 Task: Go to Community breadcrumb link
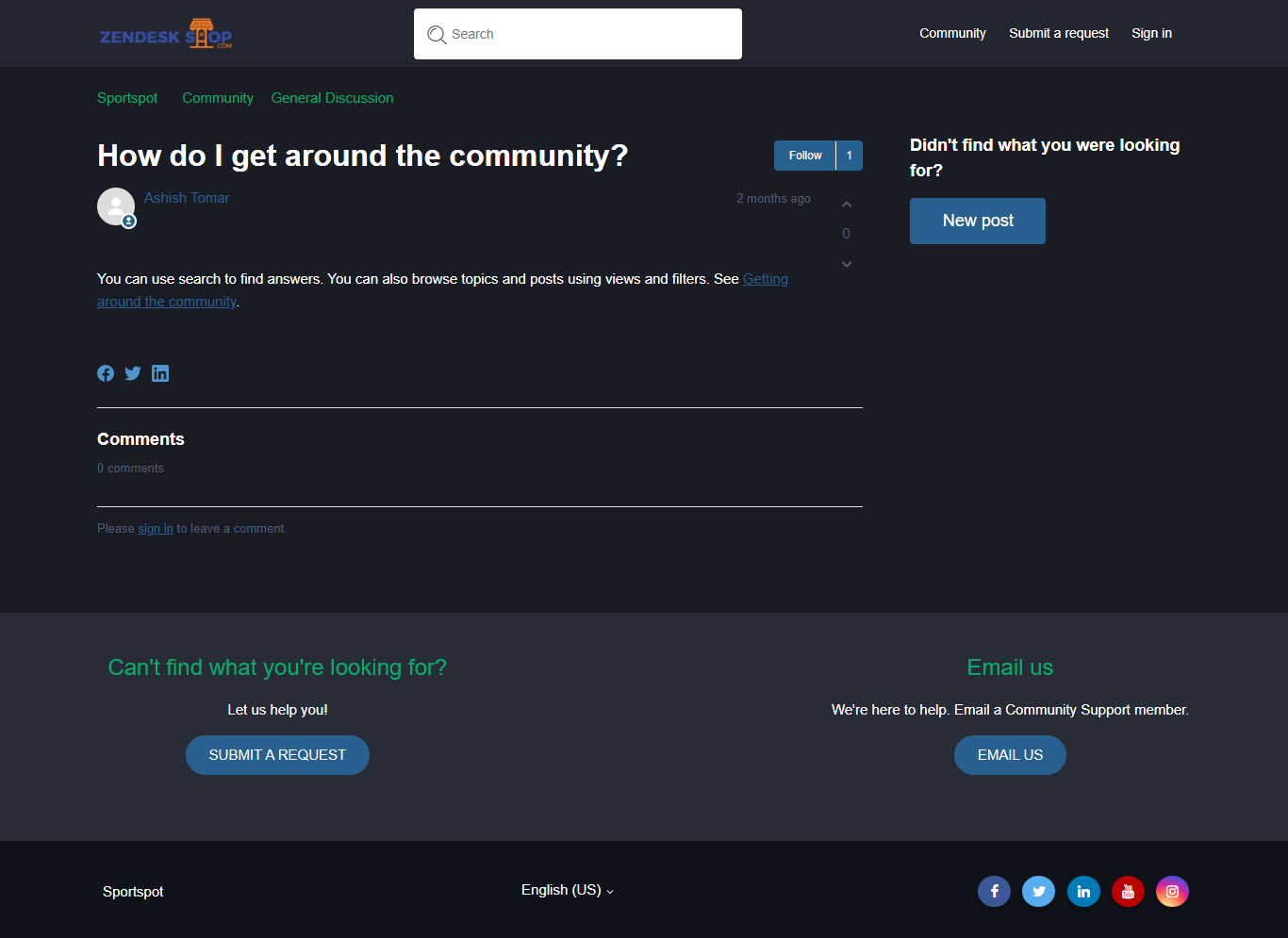218,98
